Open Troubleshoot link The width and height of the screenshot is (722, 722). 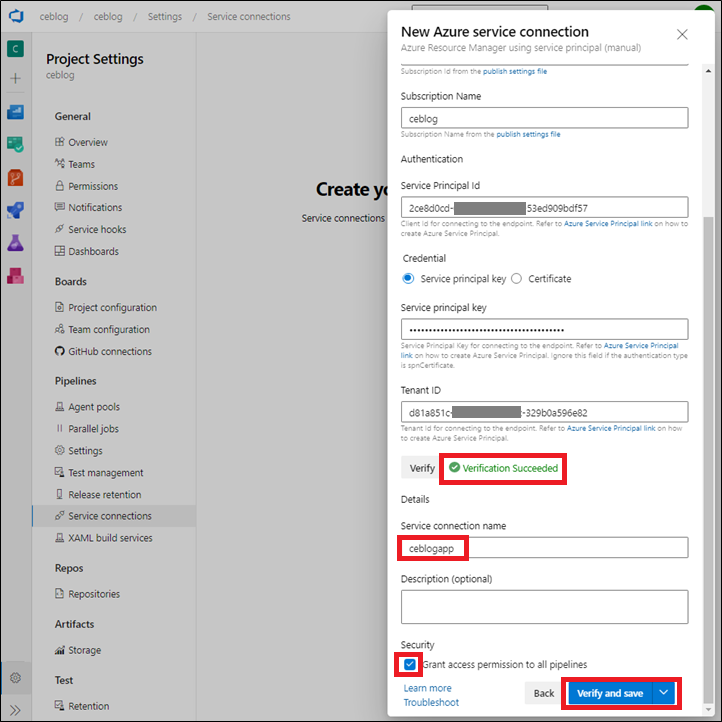(x=431, y=703)
